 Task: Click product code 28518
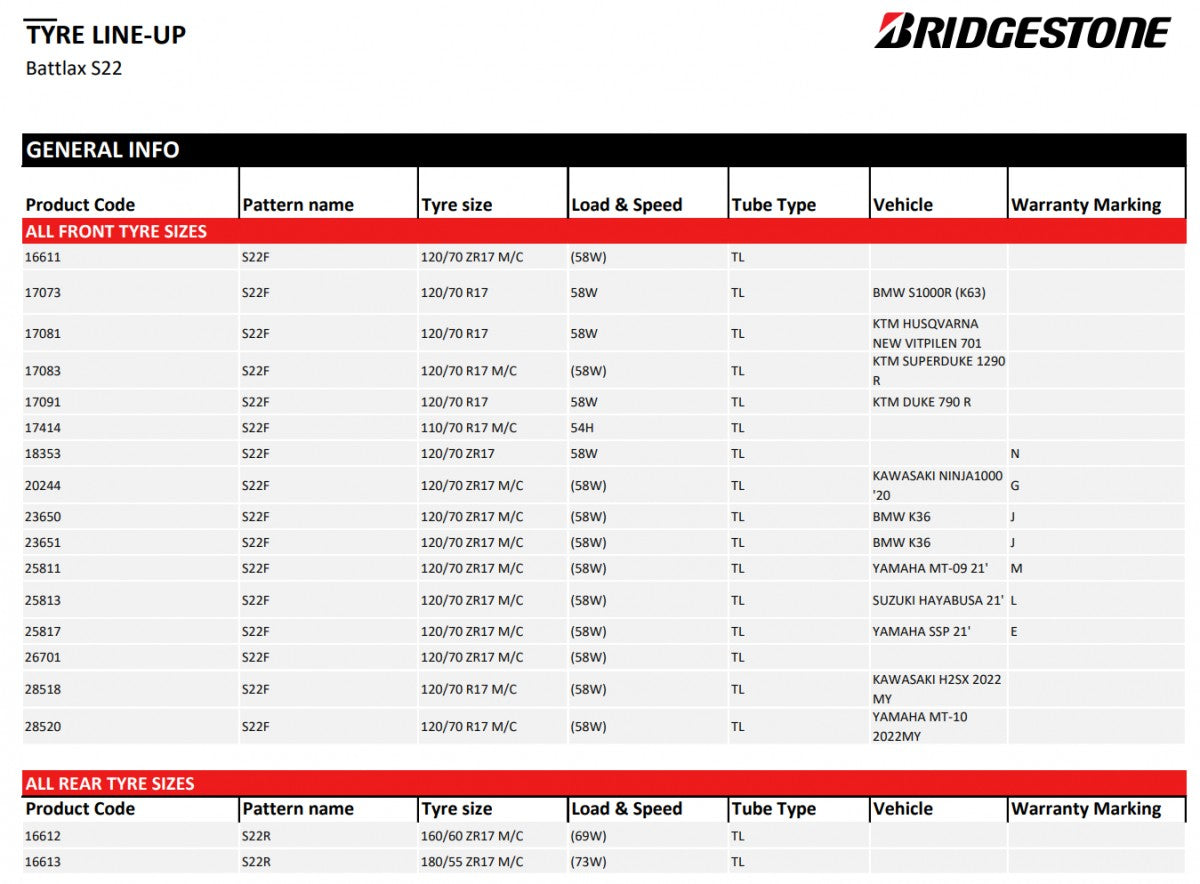pos(43,690)
